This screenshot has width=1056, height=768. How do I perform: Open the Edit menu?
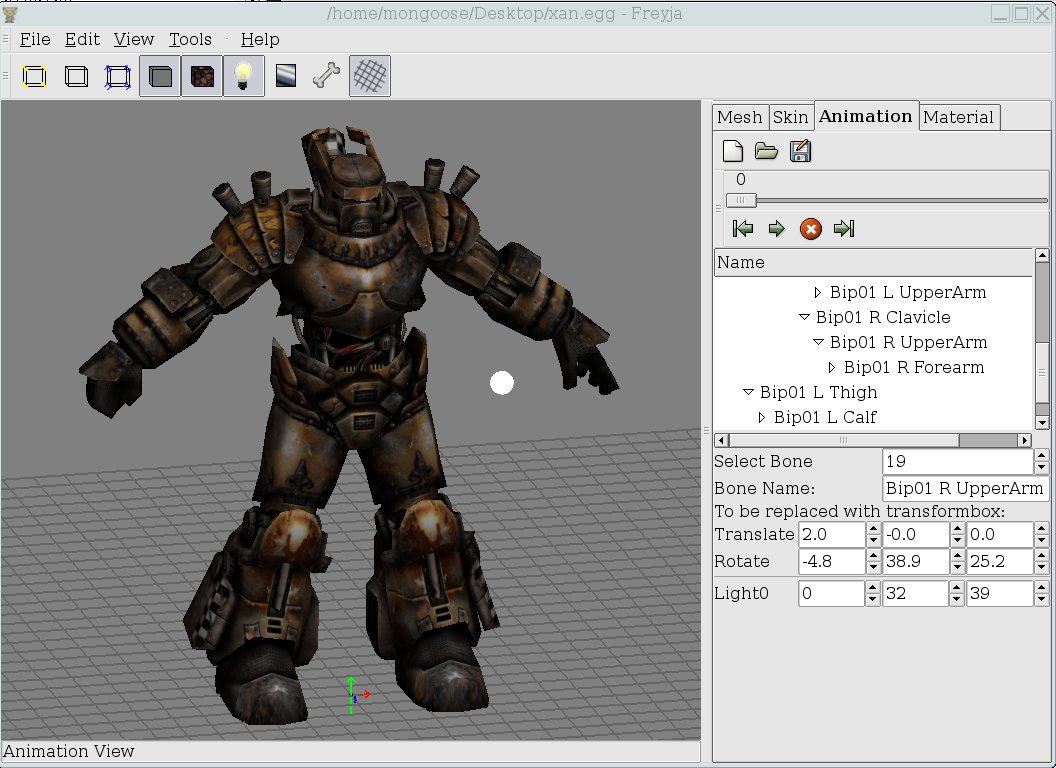pyautogui.click(x=82, y=40)
